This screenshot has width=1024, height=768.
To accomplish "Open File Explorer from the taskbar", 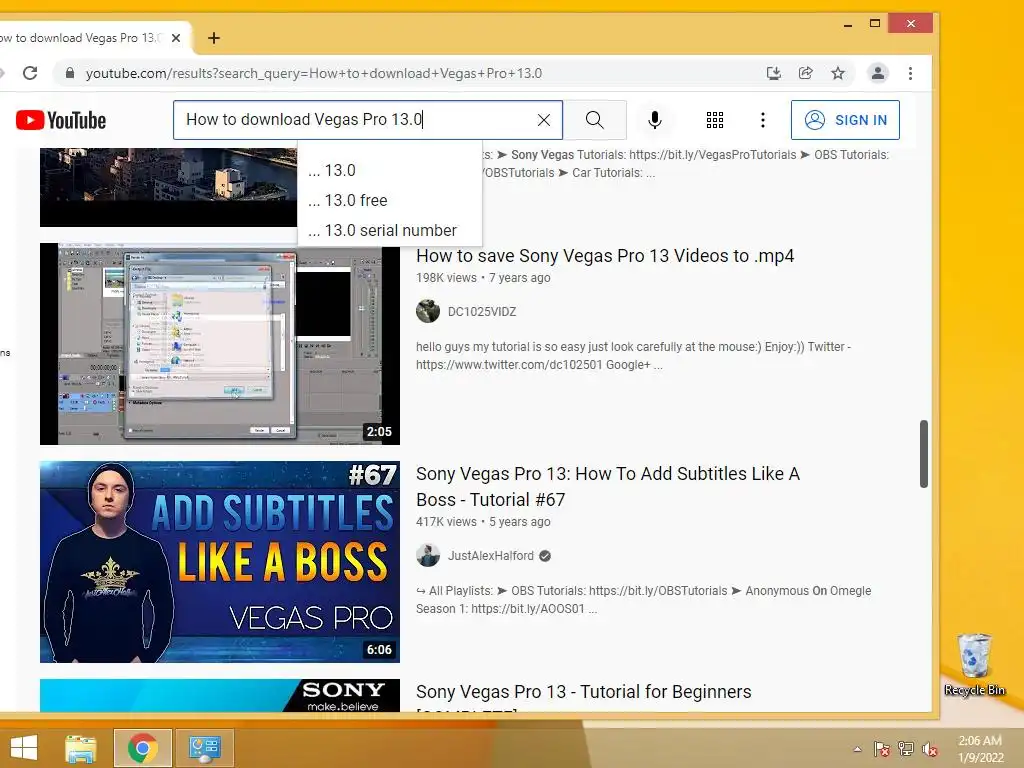I will (x=80, y=748).
